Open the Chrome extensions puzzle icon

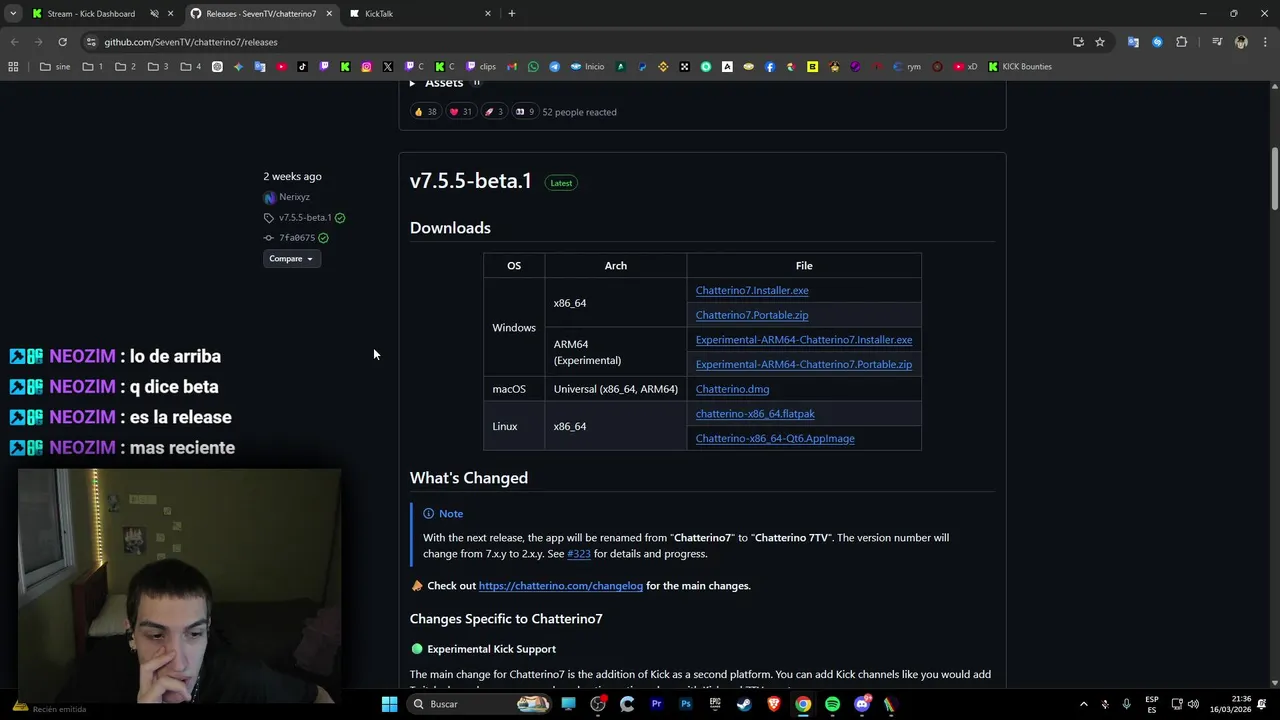point(1182,42)
